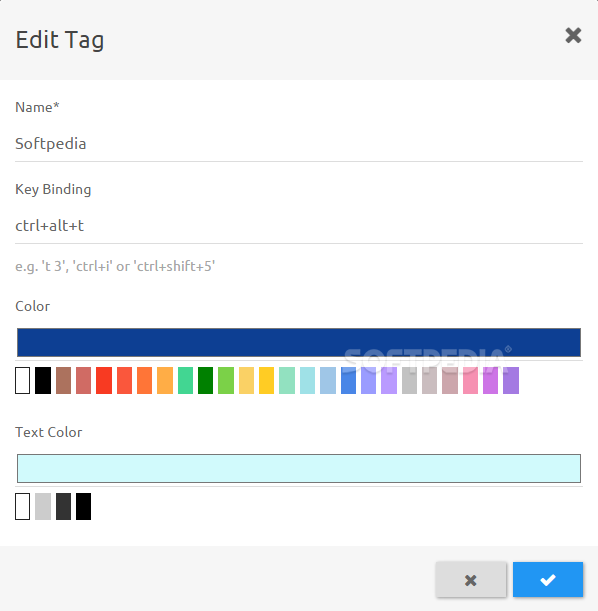This screenshot has width=598, height=611.
Task: Select the white swatch in Color palette
Action: point(23,380)
